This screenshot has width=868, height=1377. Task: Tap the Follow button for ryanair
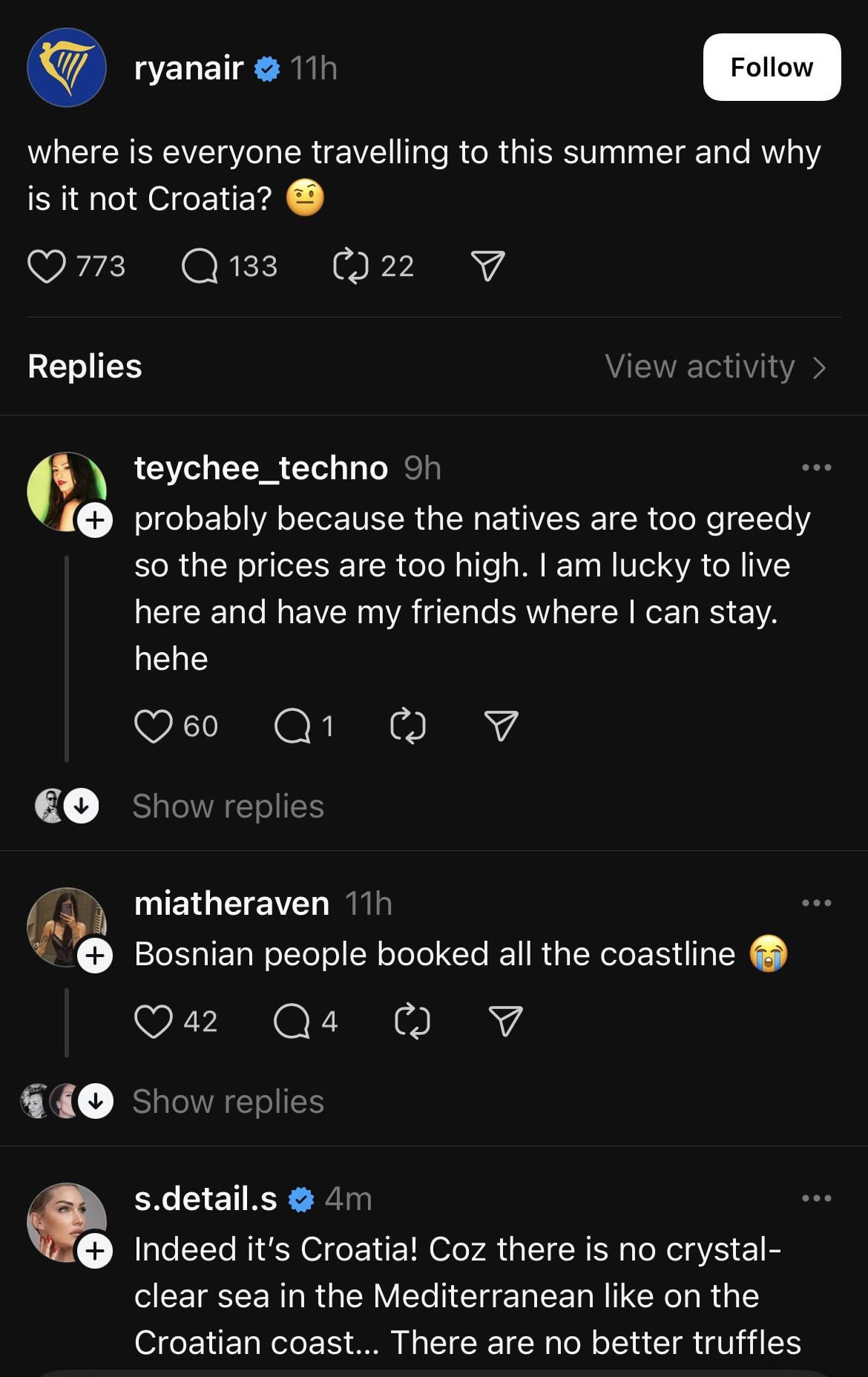pos(772,67)
